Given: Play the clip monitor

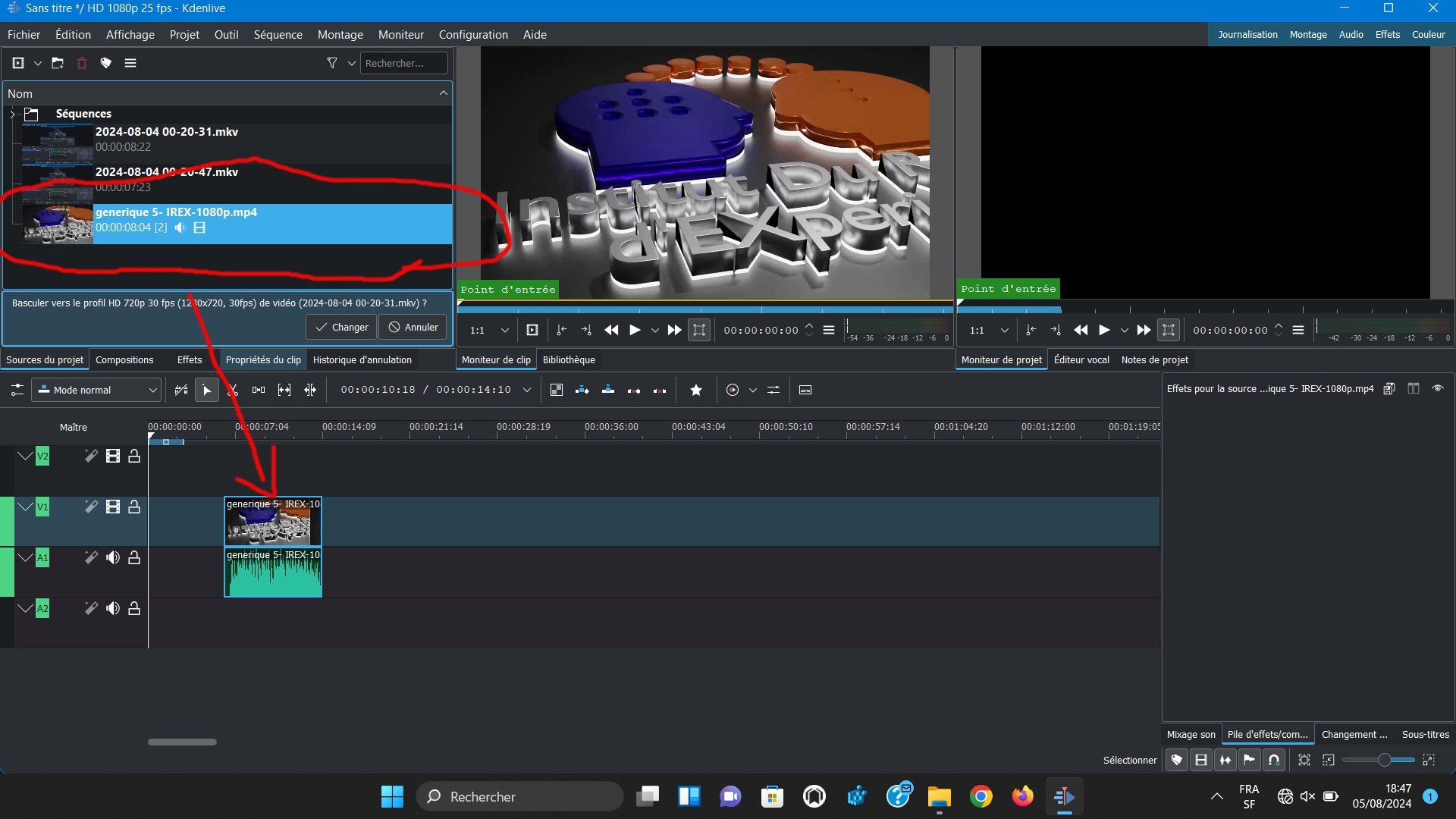Looking at the screenshot, I should [x=635, y=330].
